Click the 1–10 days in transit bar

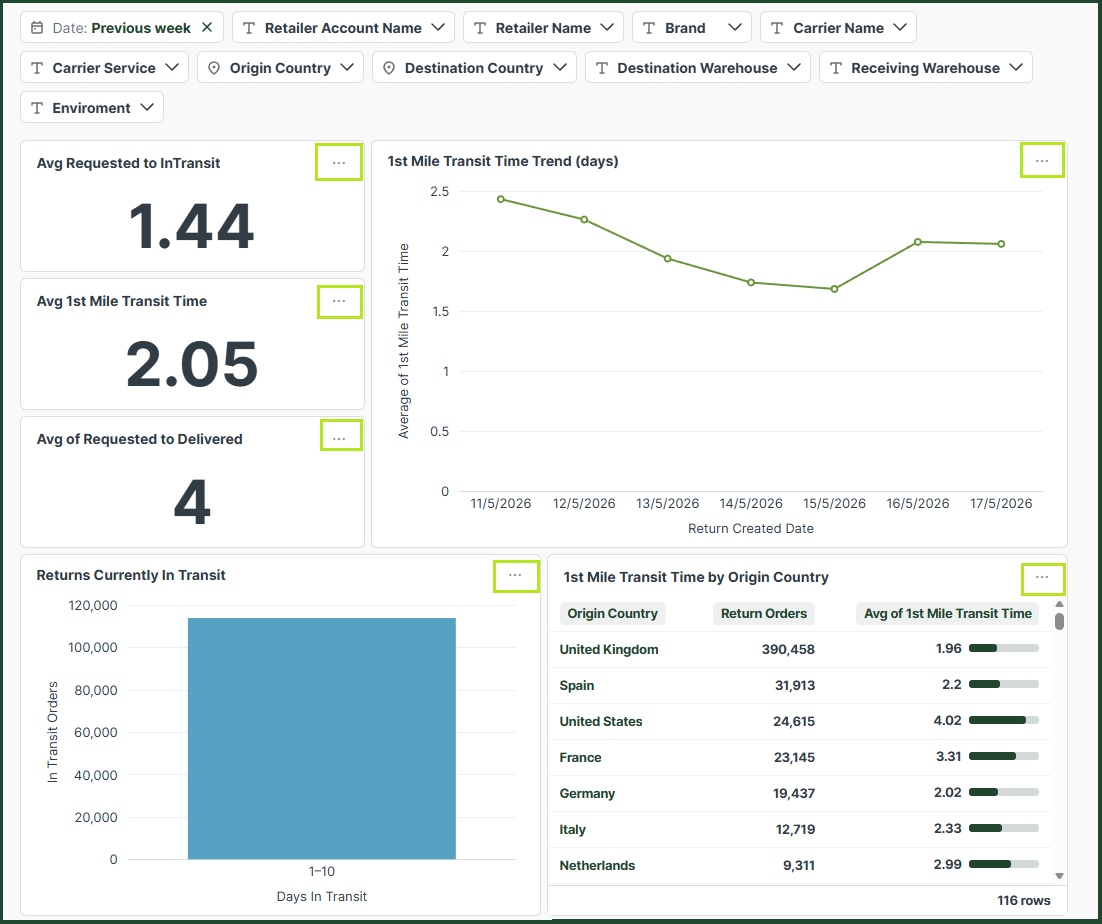[x=322, y=738]
